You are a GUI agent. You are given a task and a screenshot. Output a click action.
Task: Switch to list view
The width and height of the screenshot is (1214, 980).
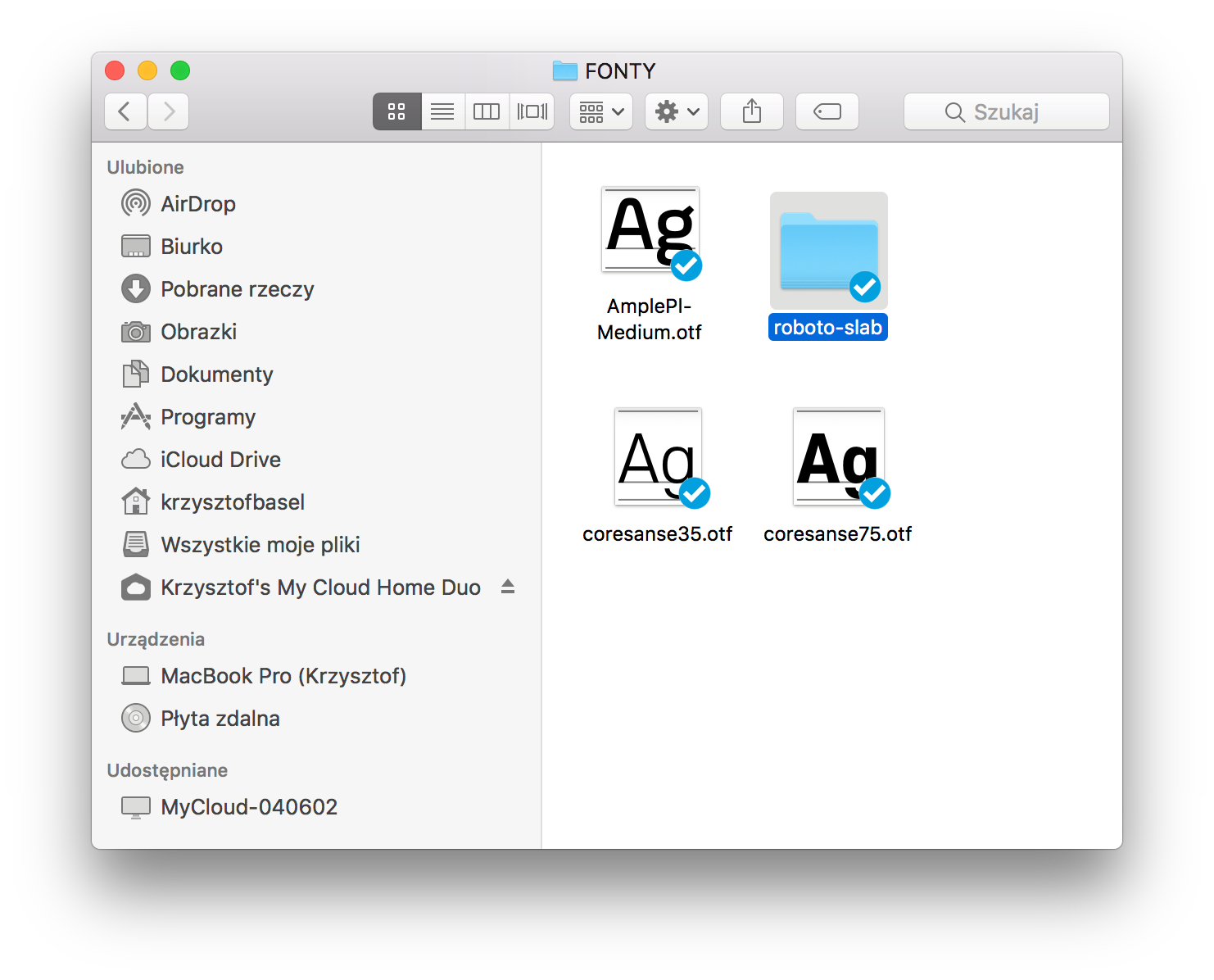tap(442, 111)
